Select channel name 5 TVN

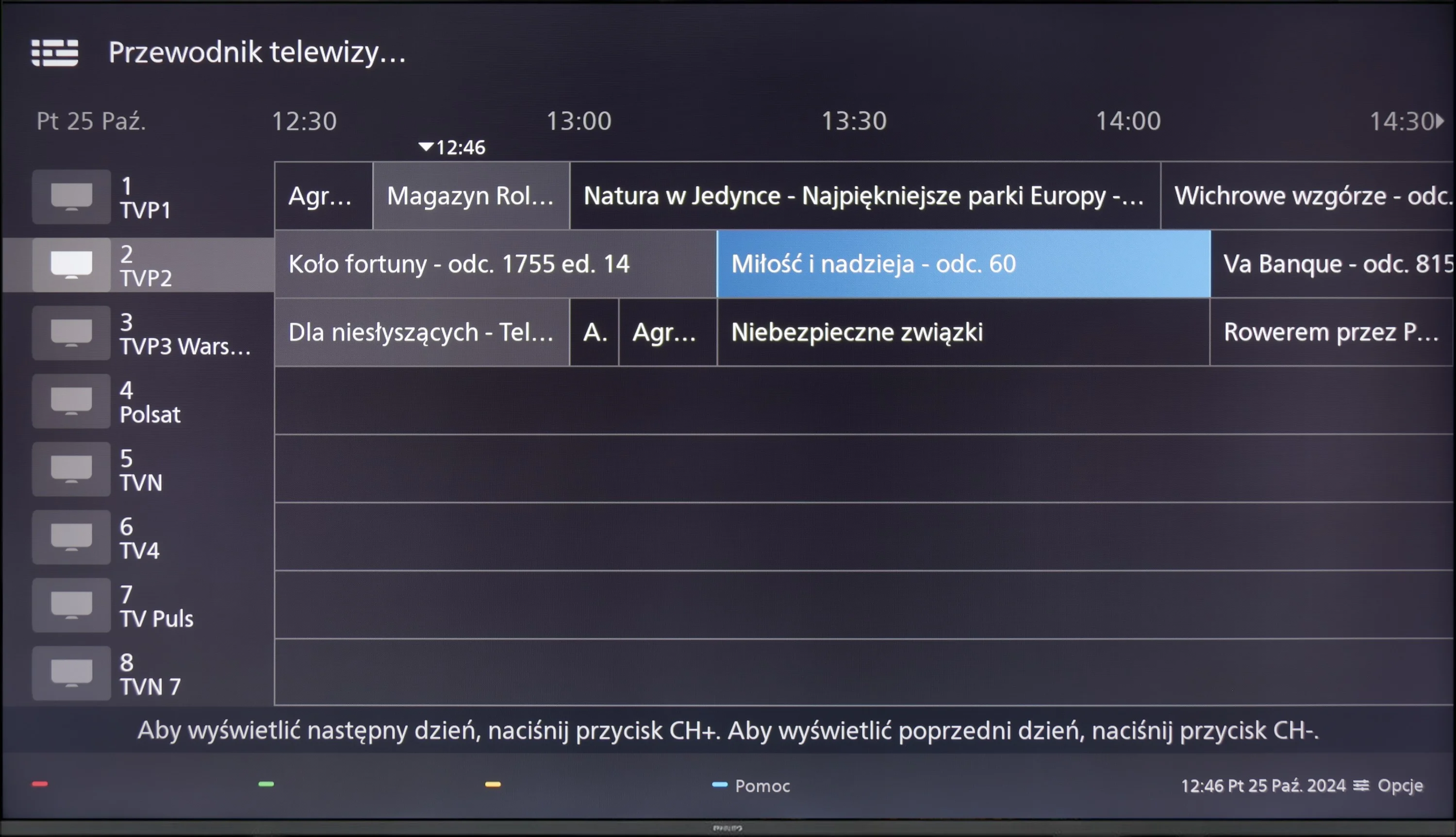141,470
